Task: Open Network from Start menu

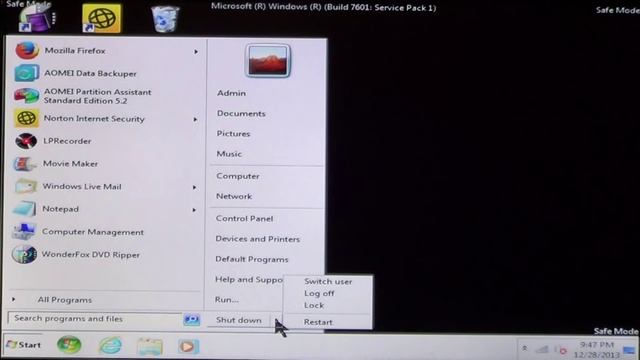Action: [x=234, y=196]
